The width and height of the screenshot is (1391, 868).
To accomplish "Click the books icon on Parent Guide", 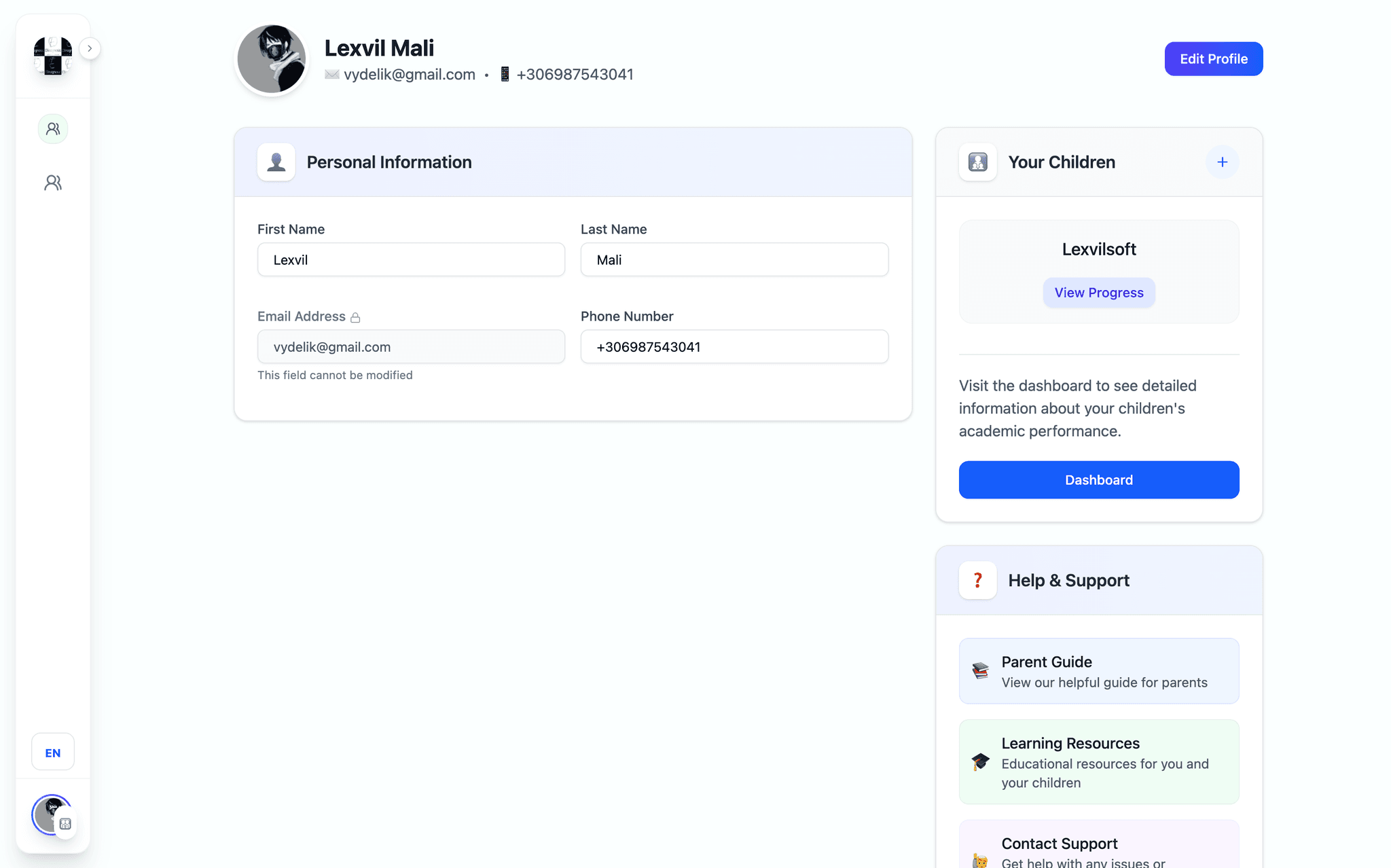I will coord(980,671).
